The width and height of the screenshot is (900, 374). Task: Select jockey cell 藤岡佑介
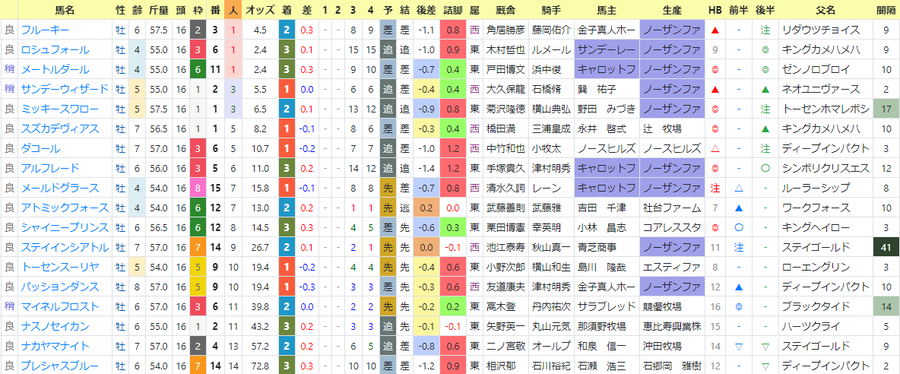point(552,30)
